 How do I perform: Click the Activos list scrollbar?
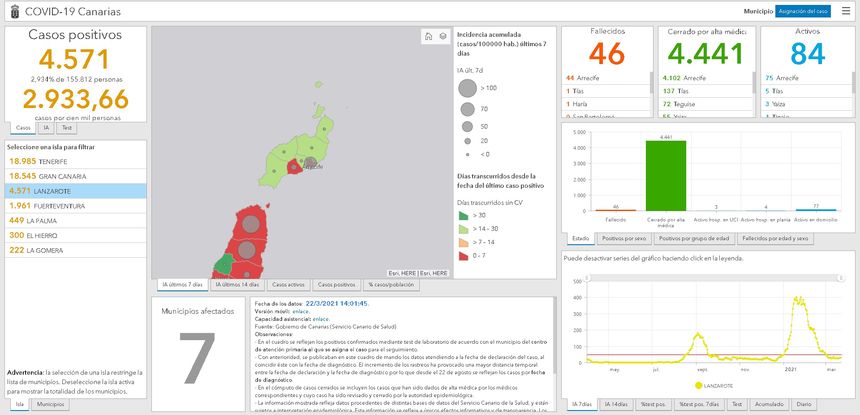(x=853, y=83)
